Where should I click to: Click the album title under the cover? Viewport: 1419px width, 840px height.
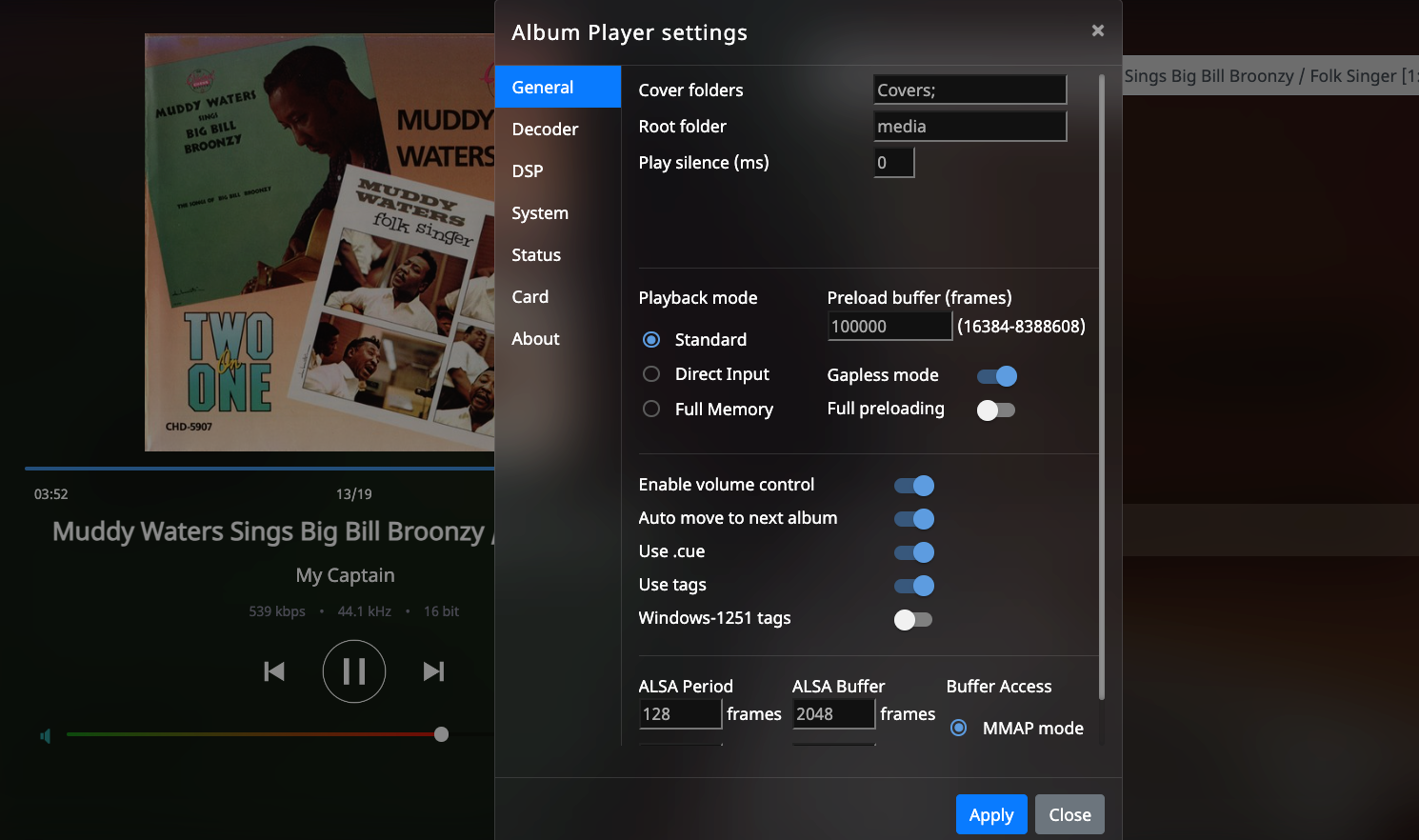[272, 531]
